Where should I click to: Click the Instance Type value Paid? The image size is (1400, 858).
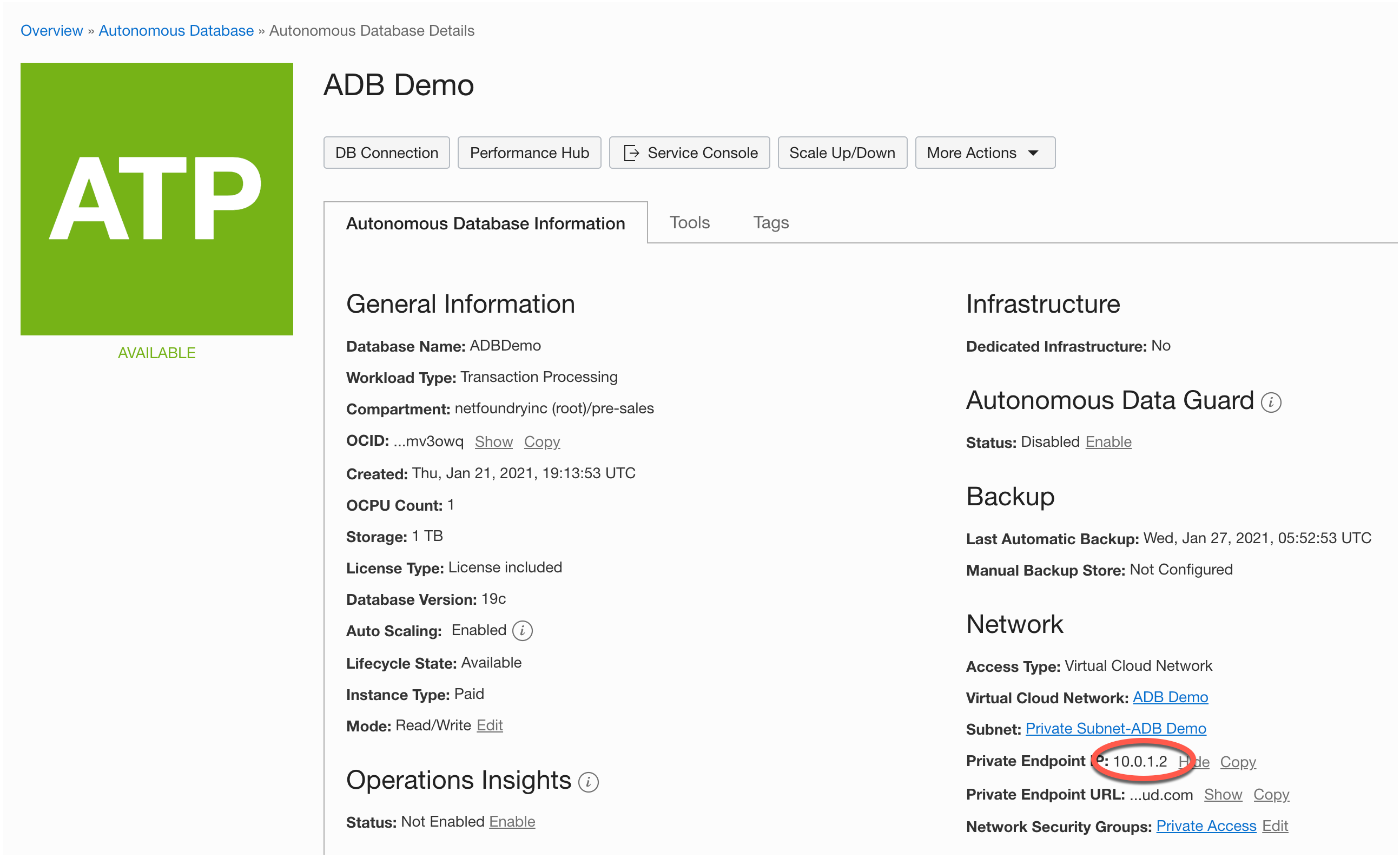pos(470,695)
